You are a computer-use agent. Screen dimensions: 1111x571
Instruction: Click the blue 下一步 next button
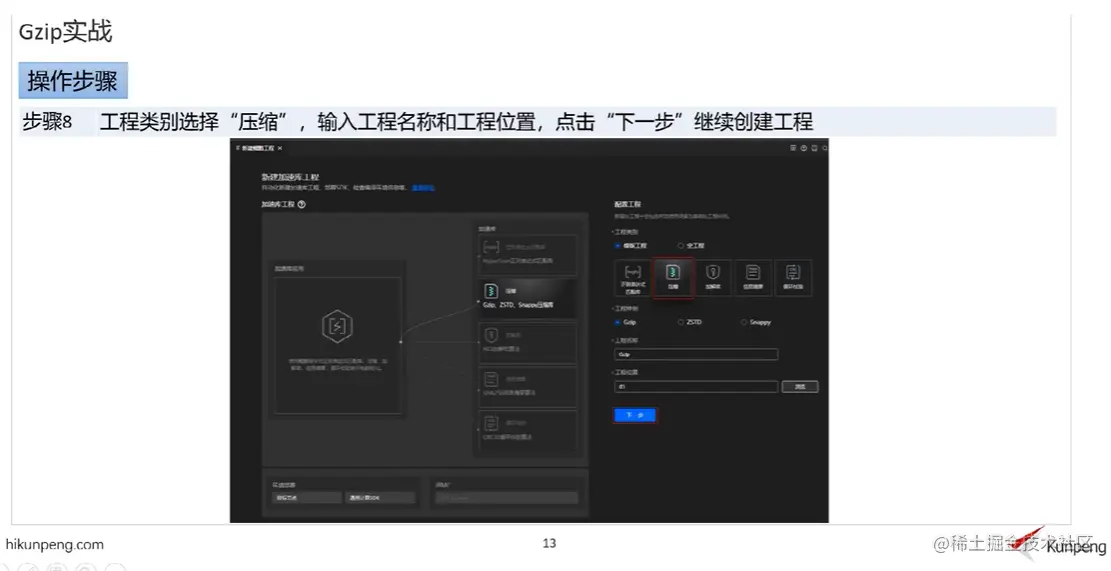(635, 415)
